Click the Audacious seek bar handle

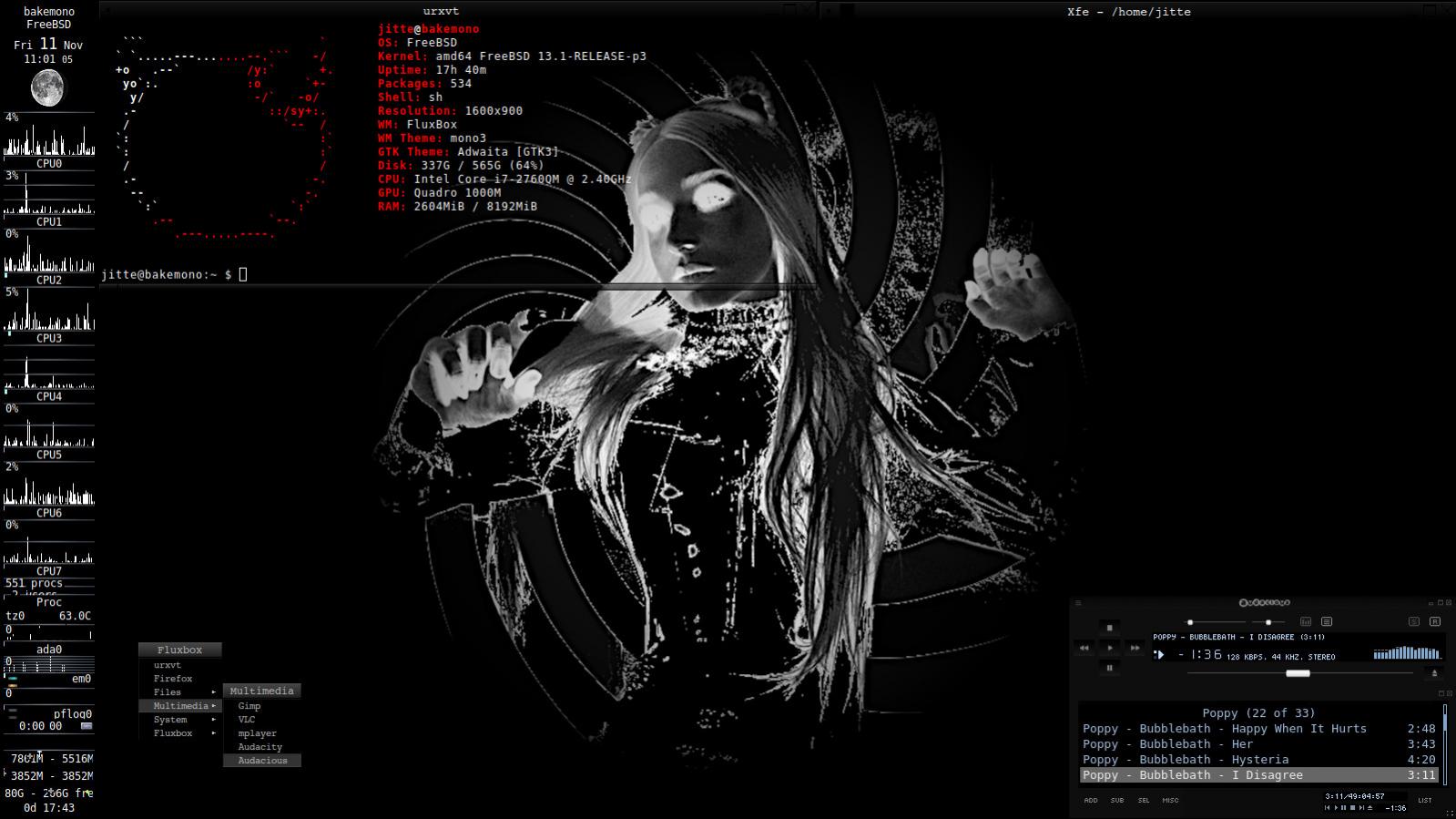[1298, 673]
